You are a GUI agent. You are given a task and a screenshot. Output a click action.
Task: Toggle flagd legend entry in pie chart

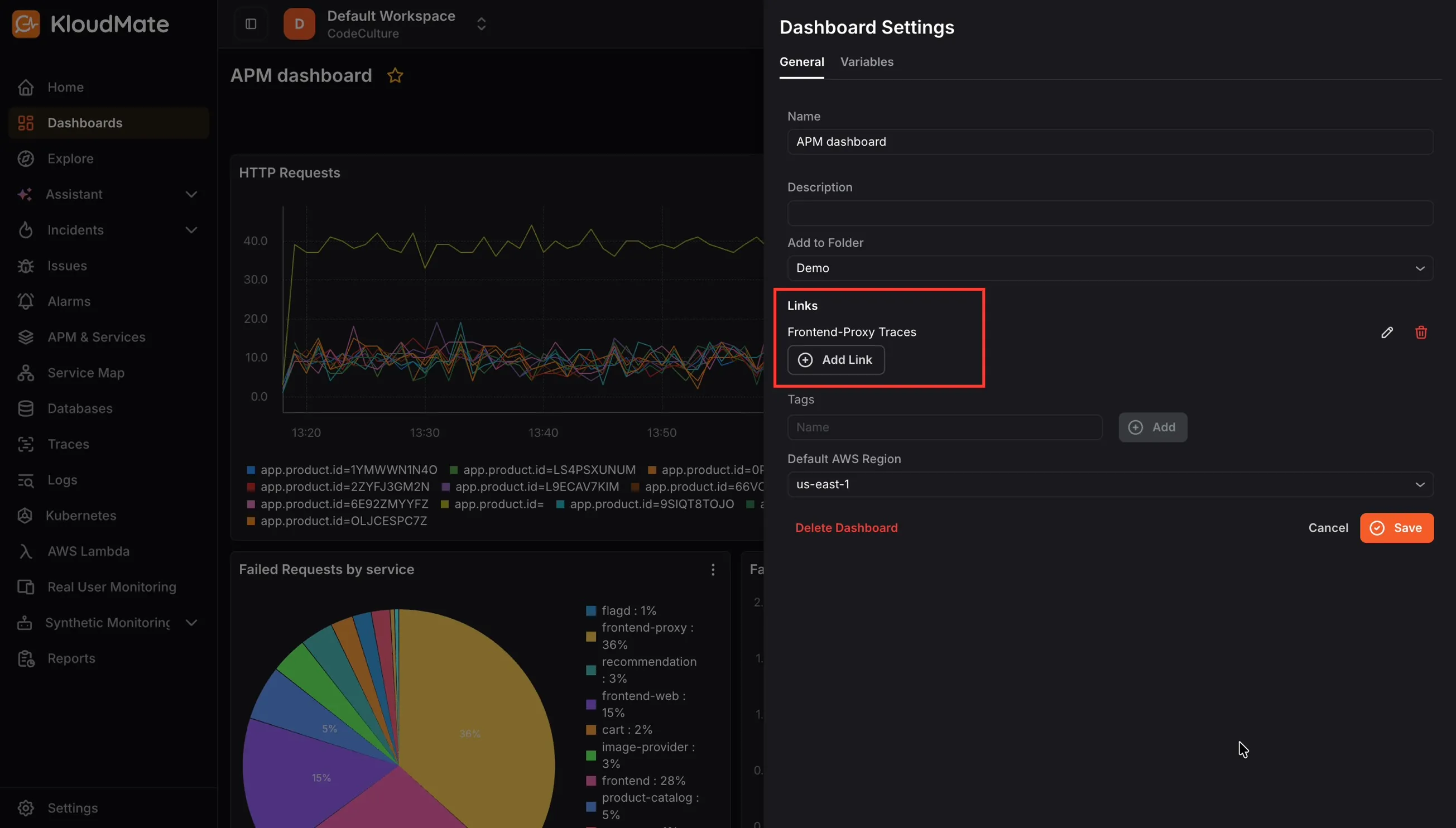[621, 611]
